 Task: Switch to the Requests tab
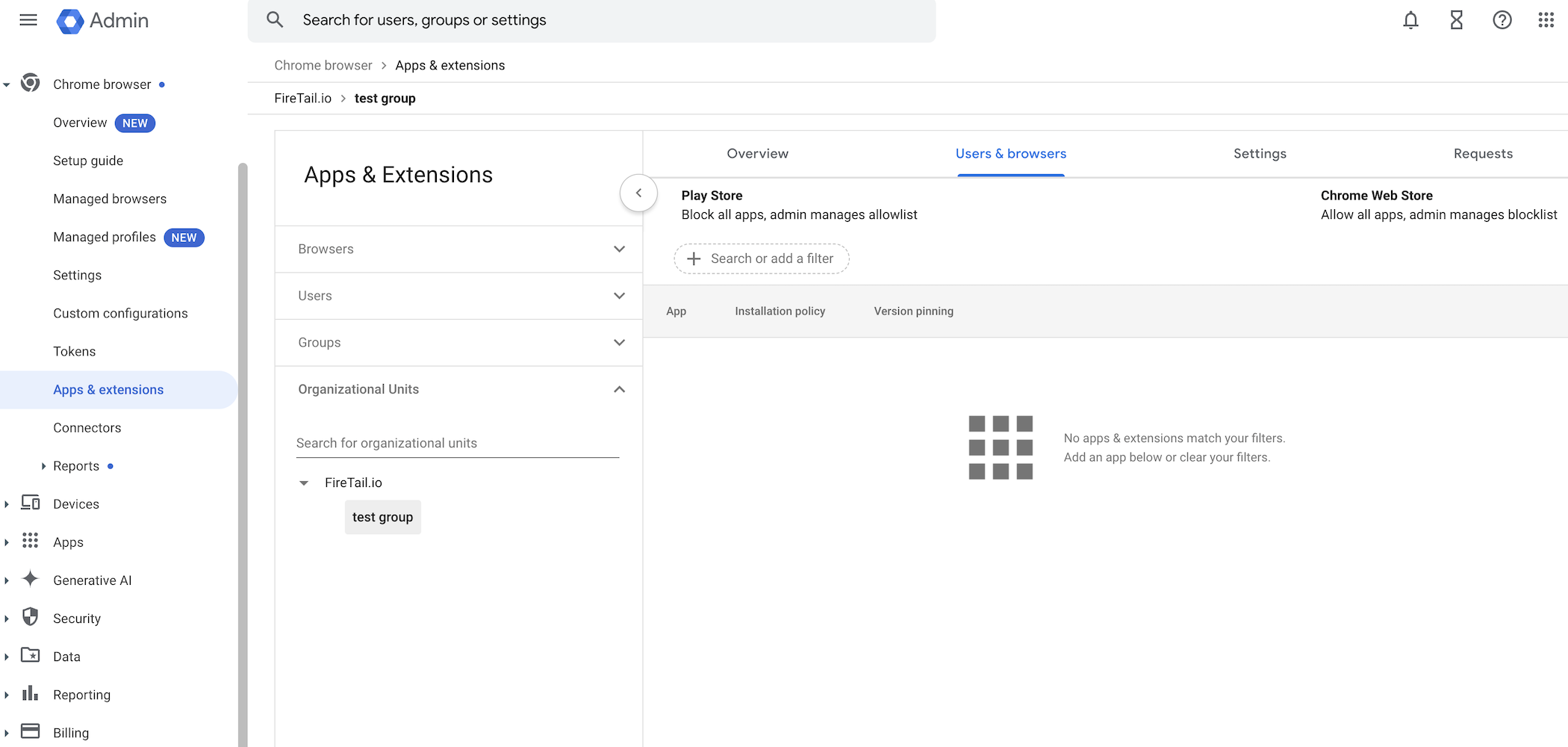point(1482,154)
